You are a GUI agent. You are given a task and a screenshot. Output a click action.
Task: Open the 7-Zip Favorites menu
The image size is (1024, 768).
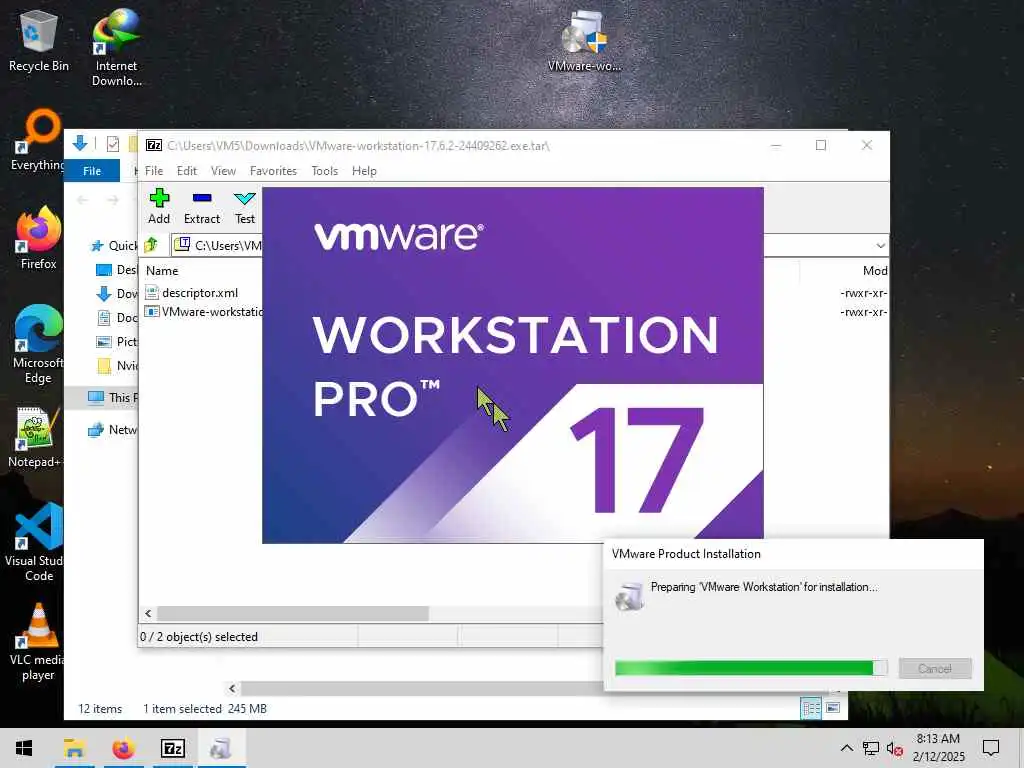click(x=273, y=170)
